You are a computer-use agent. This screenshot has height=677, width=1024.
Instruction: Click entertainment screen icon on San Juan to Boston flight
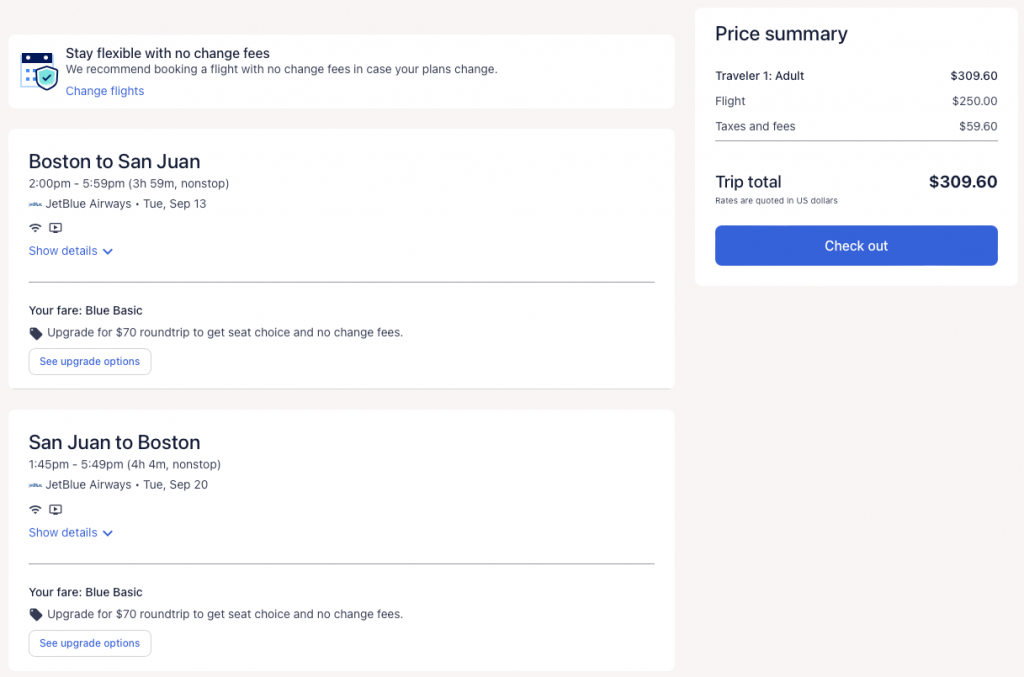[56, 509]
